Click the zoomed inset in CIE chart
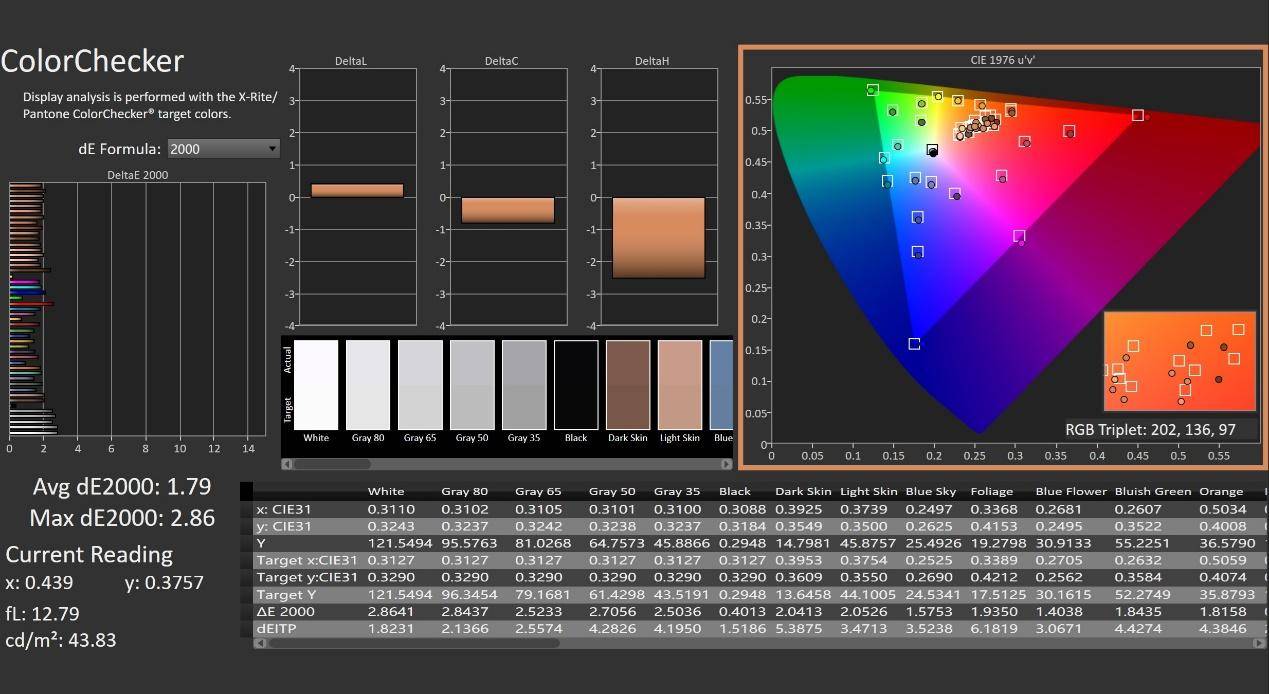This screenshot has height=694, width=1269. (1179, 361)
